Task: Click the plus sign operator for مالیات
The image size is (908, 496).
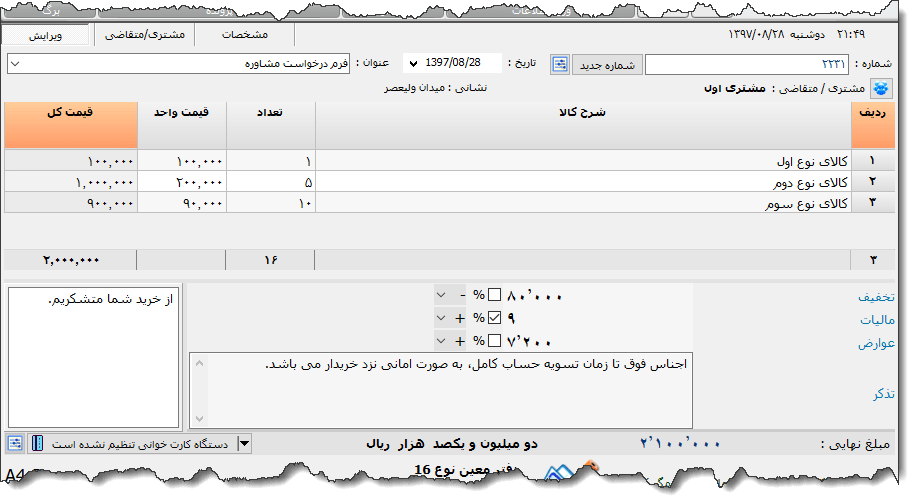Action: coord(460,318)
